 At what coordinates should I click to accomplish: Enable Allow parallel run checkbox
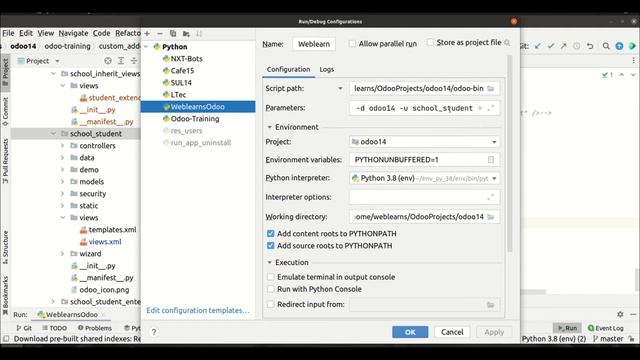coord(352,44)
